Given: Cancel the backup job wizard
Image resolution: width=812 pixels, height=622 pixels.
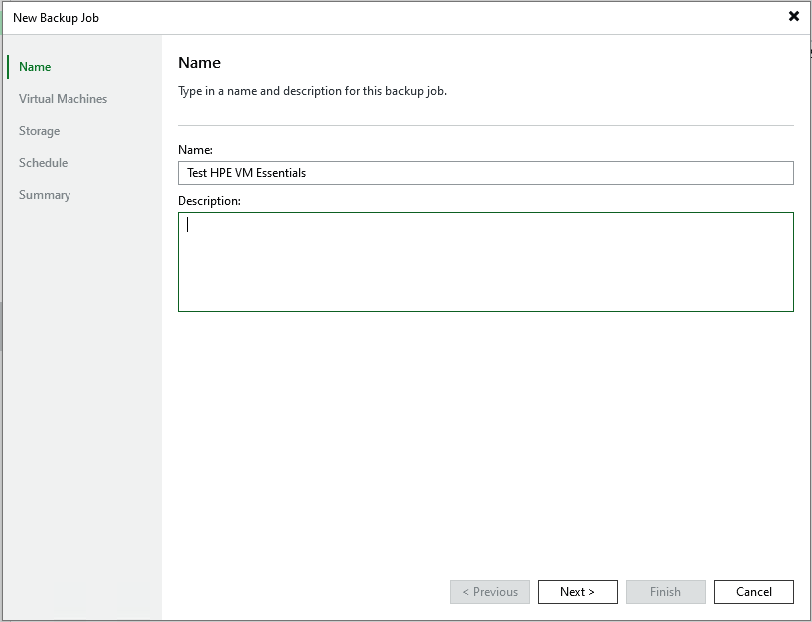Looking at the screenshot, I should [753, 592].
